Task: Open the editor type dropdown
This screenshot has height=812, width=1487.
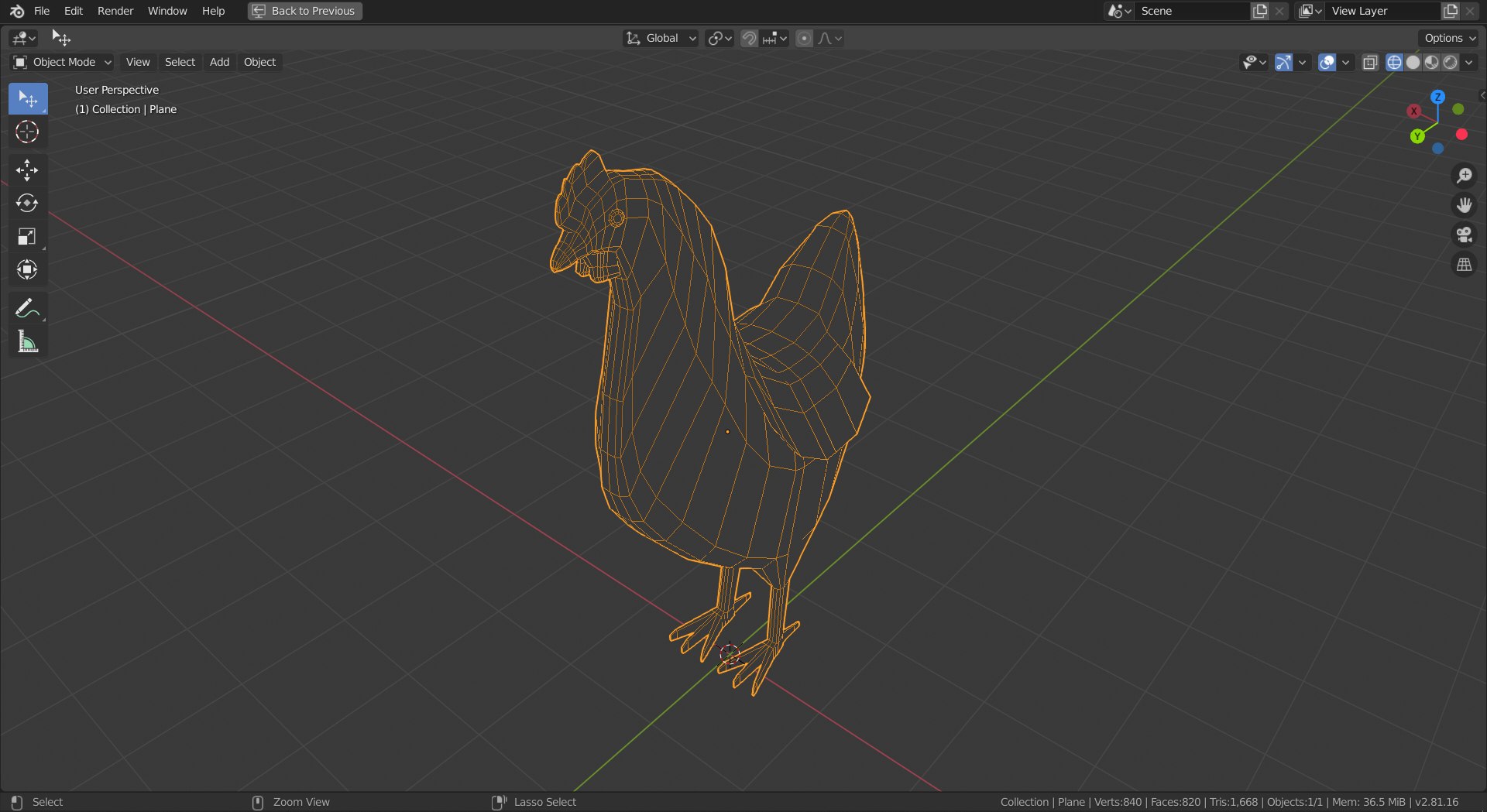Action: (24, 38)
